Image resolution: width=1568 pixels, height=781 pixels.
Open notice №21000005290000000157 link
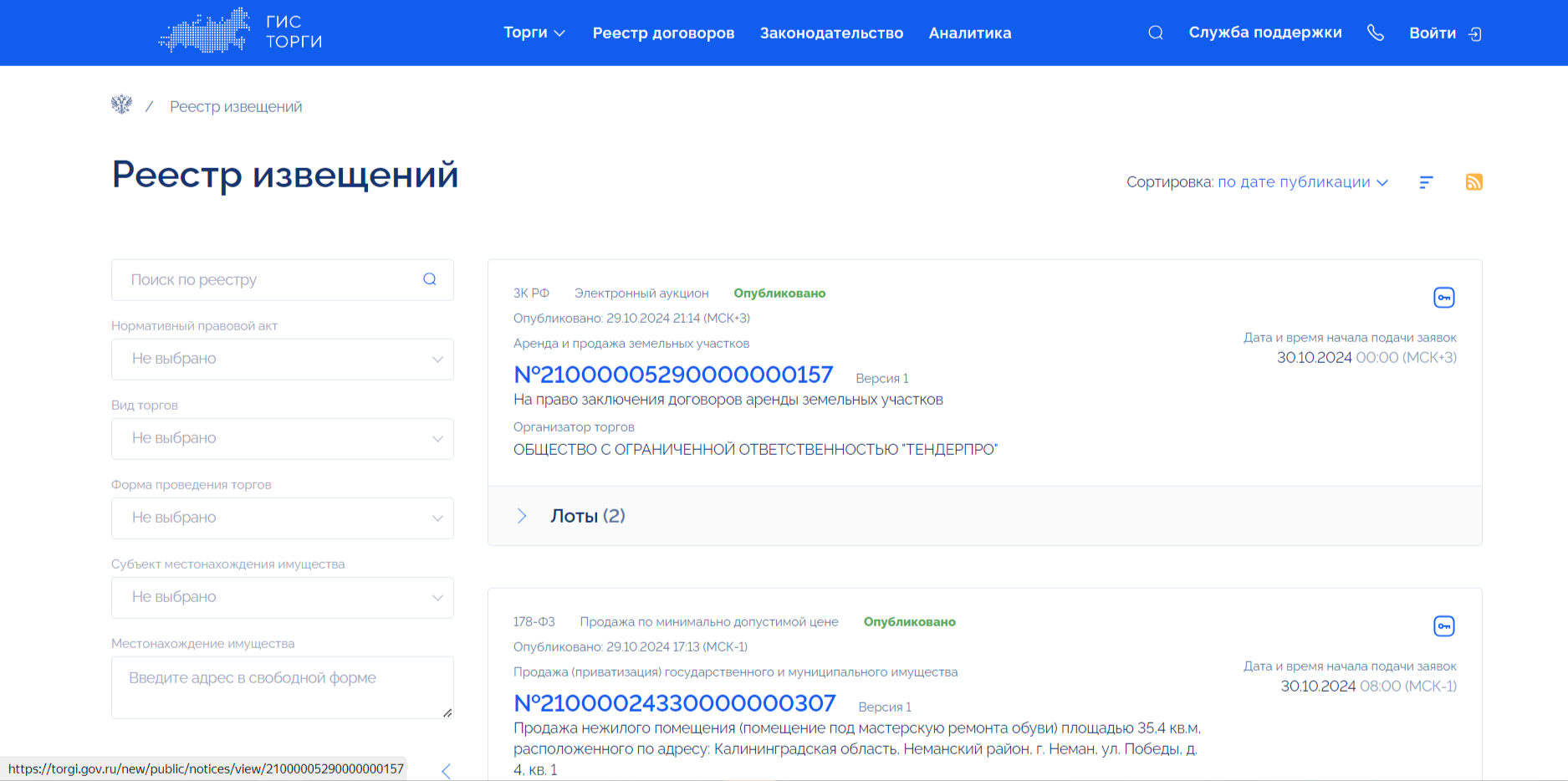(673, 375)
